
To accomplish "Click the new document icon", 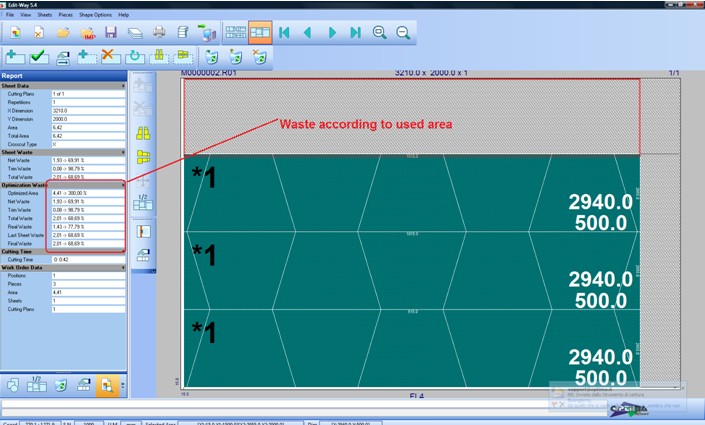I will pos(15,32).
